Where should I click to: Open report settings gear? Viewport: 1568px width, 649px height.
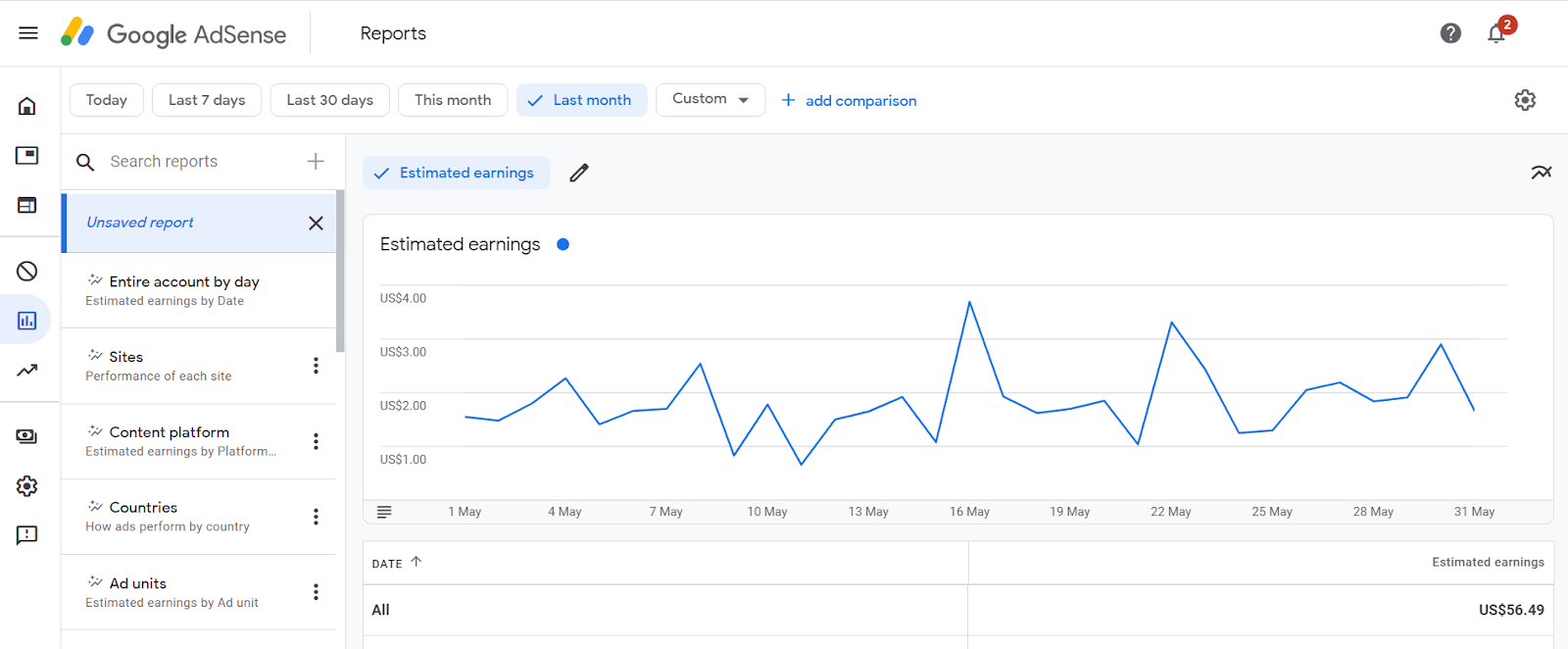click(1525, 100)
